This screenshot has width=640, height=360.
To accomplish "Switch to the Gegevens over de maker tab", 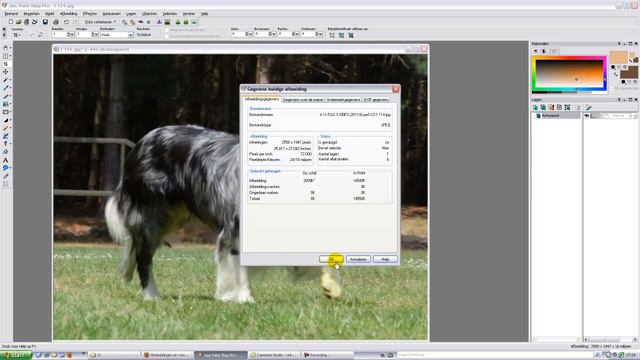I will click(302, 100).
